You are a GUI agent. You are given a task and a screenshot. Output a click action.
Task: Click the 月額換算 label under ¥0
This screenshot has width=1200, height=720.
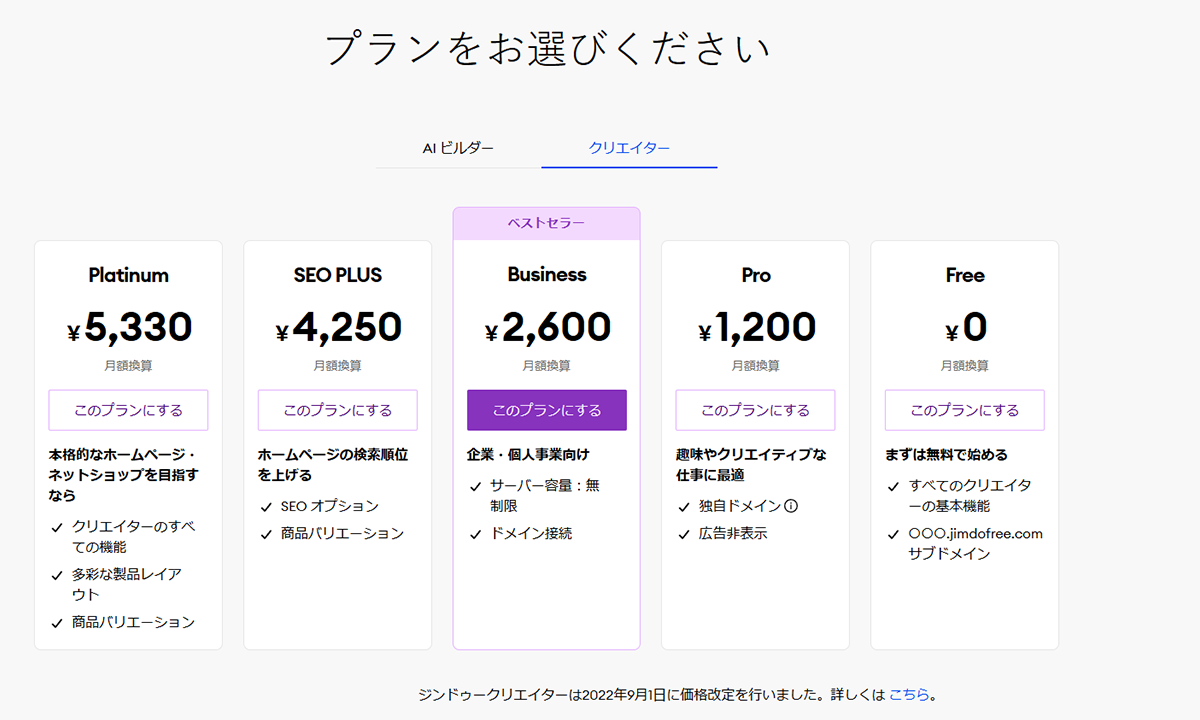pos(965,367)
